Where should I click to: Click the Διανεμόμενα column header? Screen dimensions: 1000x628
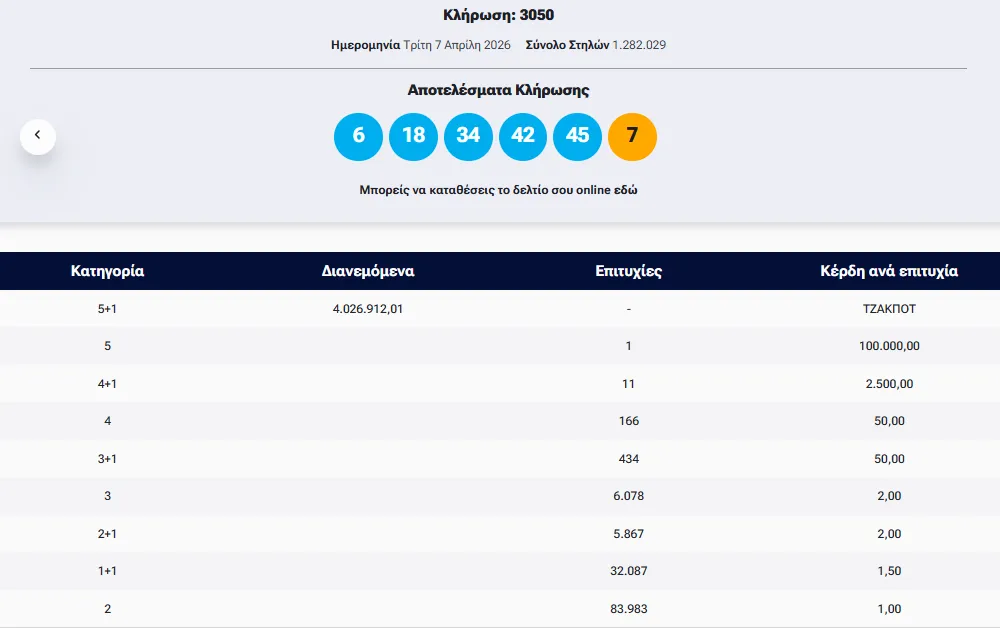click(368, 271)
